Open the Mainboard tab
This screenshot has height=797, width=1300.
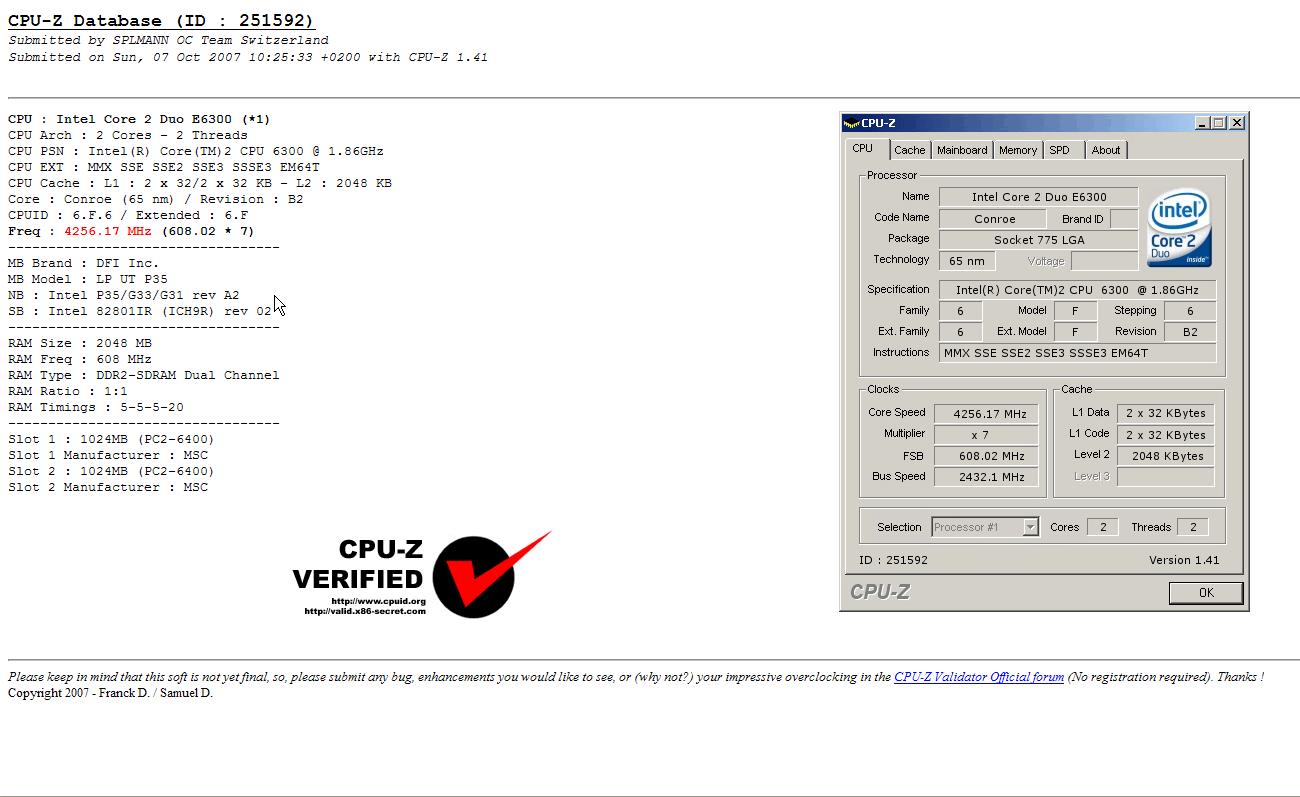click(x=962, y=150)
